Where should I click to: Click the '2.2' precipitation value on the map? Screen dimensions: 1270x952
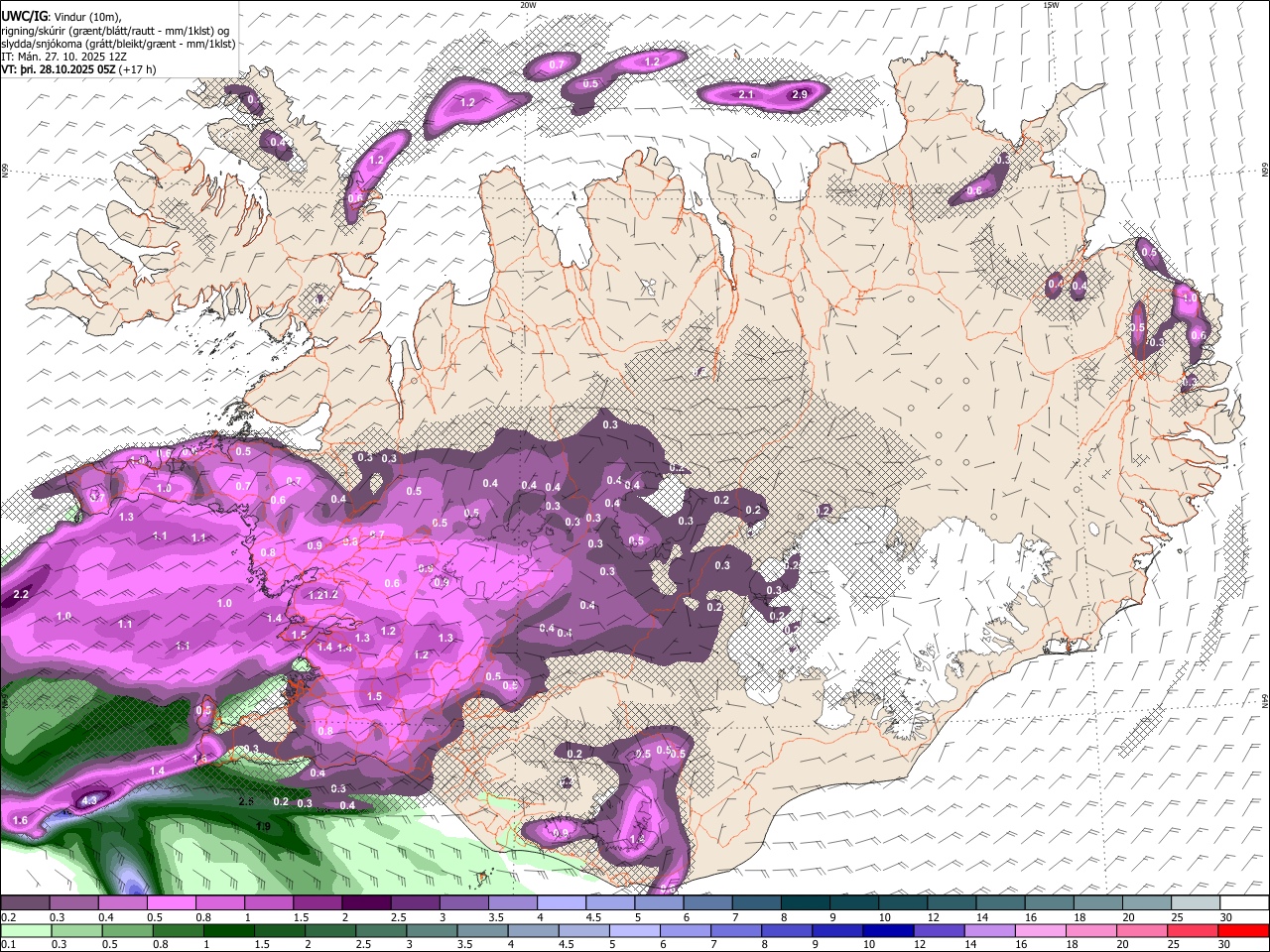pyautogui.click(x=20, y=595)
